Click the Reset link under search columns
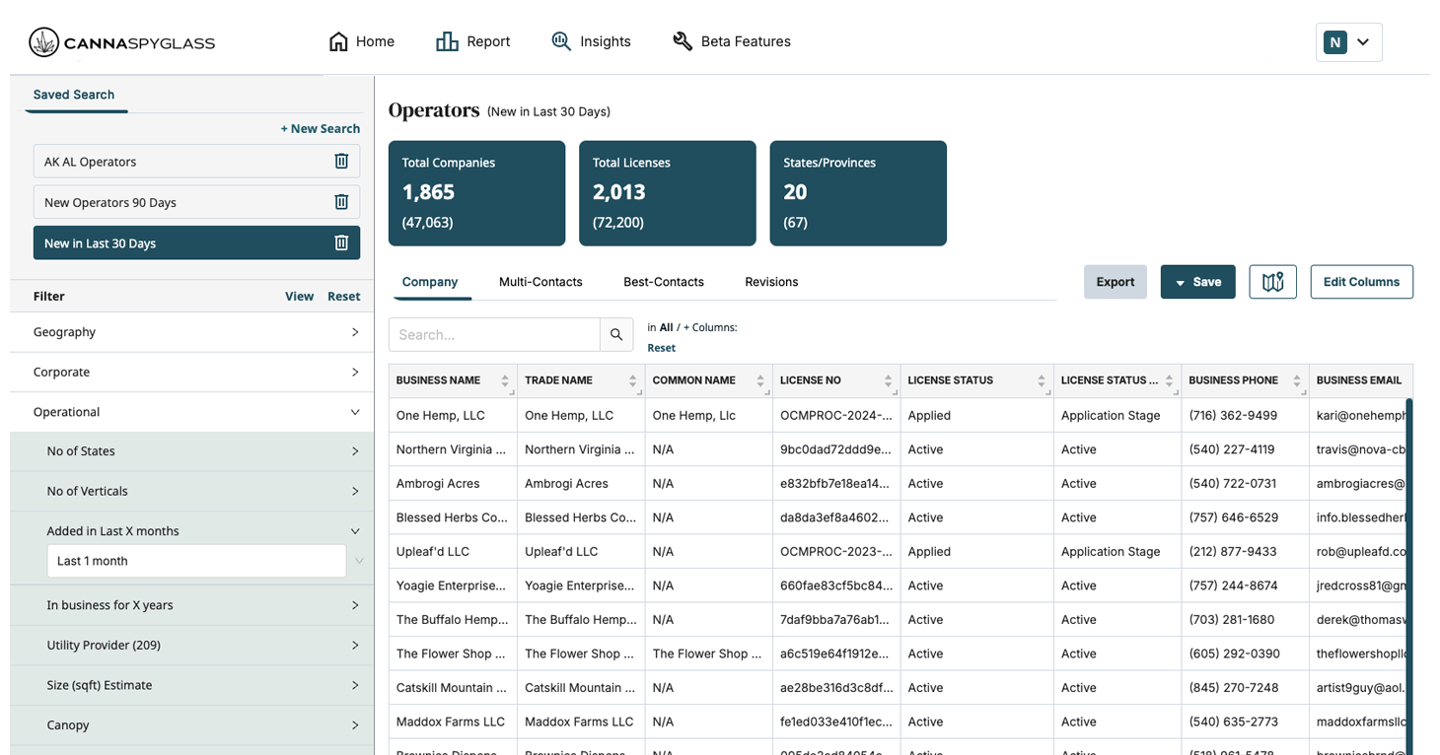This screenshot has width=1440, height=755. 661,348
